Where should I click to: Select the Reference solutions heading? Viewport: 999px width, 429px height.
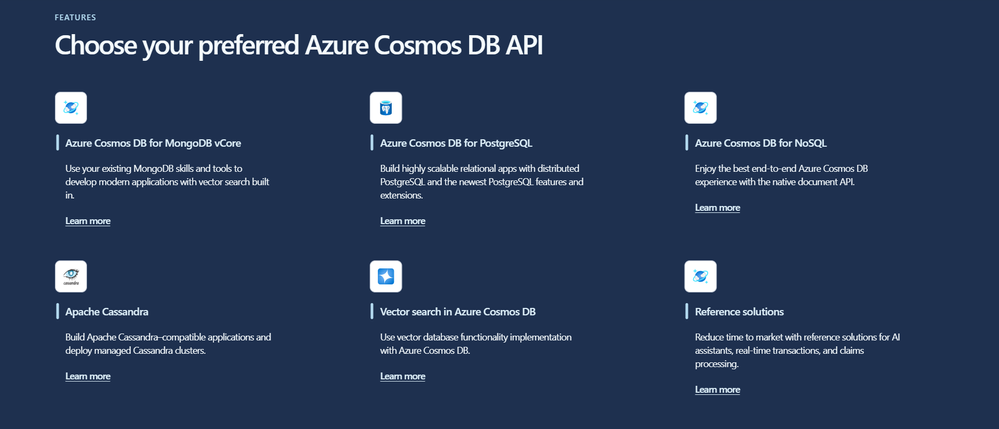pos(739,312)
